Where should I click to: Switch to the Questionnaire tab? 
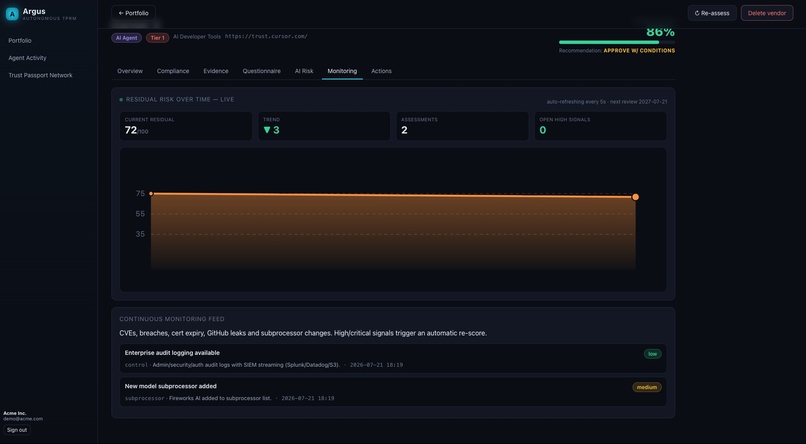262,71
